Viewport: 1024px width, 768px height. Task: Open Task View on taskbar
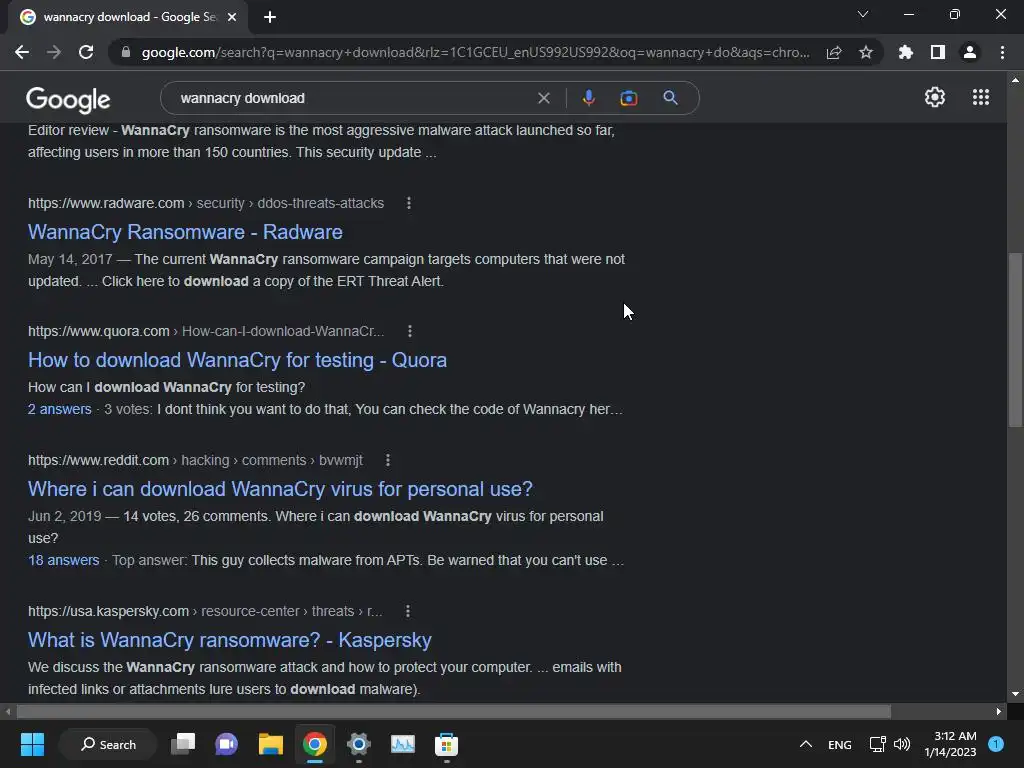pyautogui.click(x=183, y=744)
